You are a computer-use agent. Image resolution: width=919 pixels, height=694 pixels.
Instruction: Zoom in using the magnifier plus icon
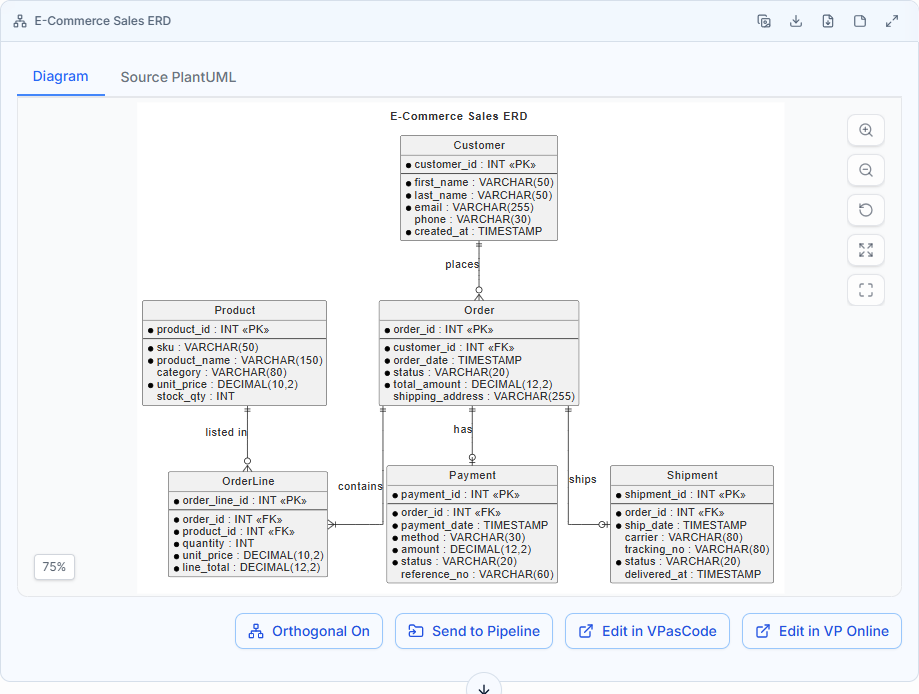[x=866, y=130]
